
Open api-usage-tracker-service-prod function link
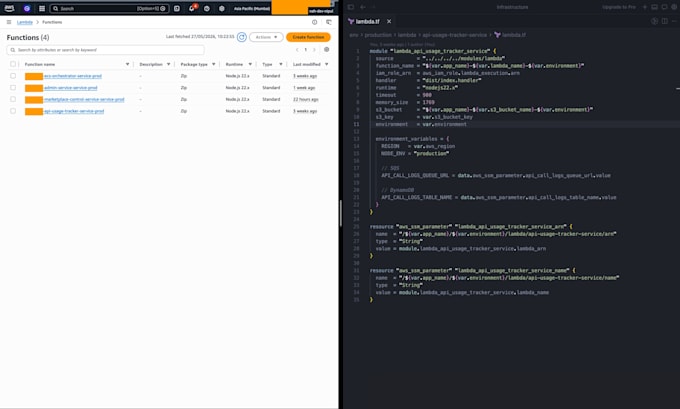74,111
